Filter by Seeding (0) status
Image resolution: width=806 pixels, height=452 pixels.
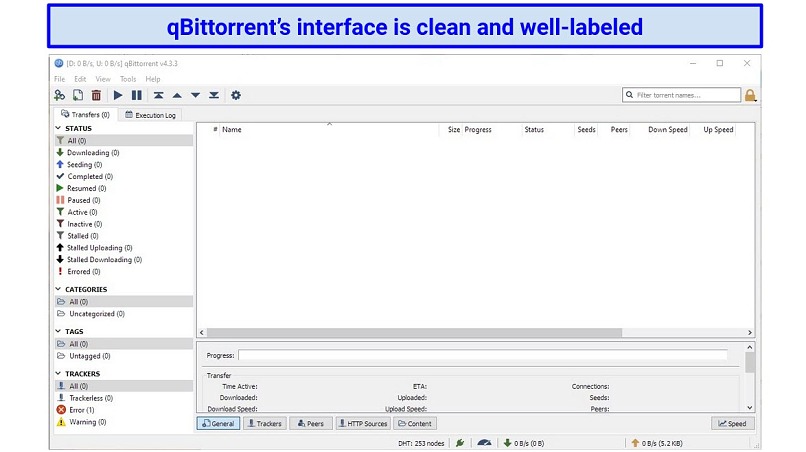tap(124, 165)
